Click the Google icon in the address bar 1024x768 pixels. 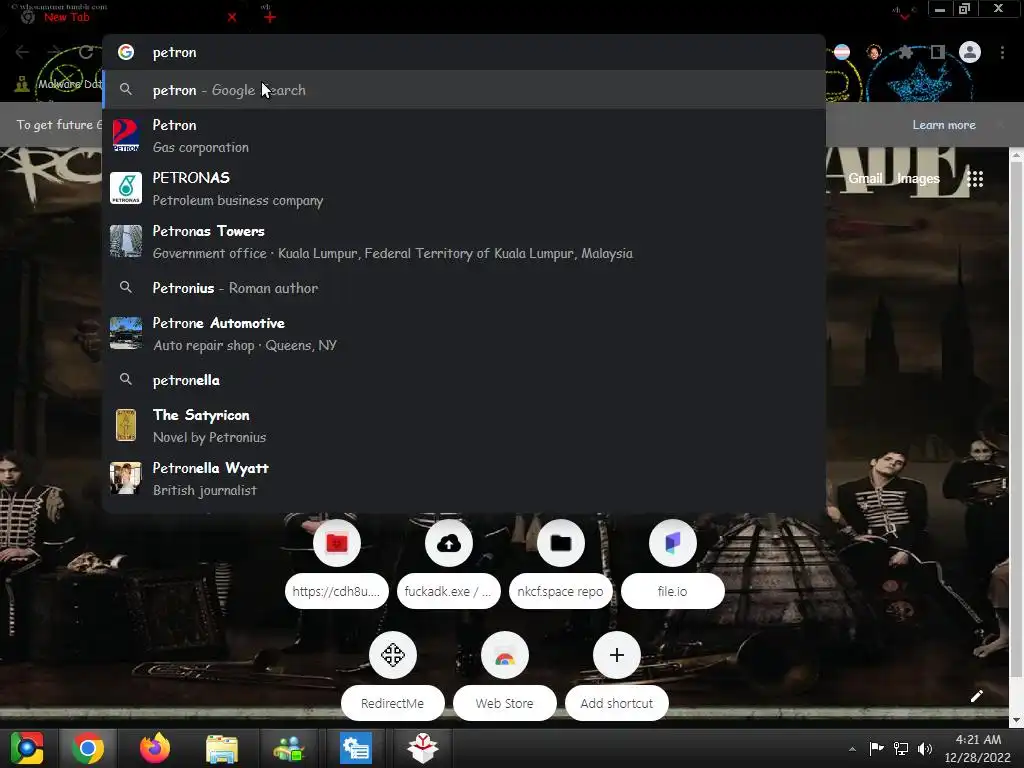[x=126, y=52]
